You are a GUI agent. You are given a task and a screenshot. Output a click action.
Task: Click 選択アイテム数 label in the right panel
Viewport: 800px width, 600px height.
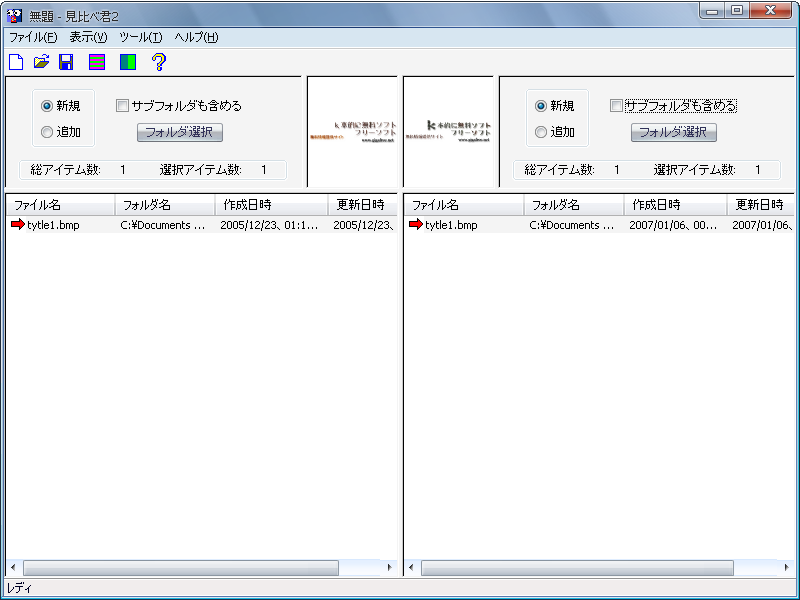(x=694, y=170)
